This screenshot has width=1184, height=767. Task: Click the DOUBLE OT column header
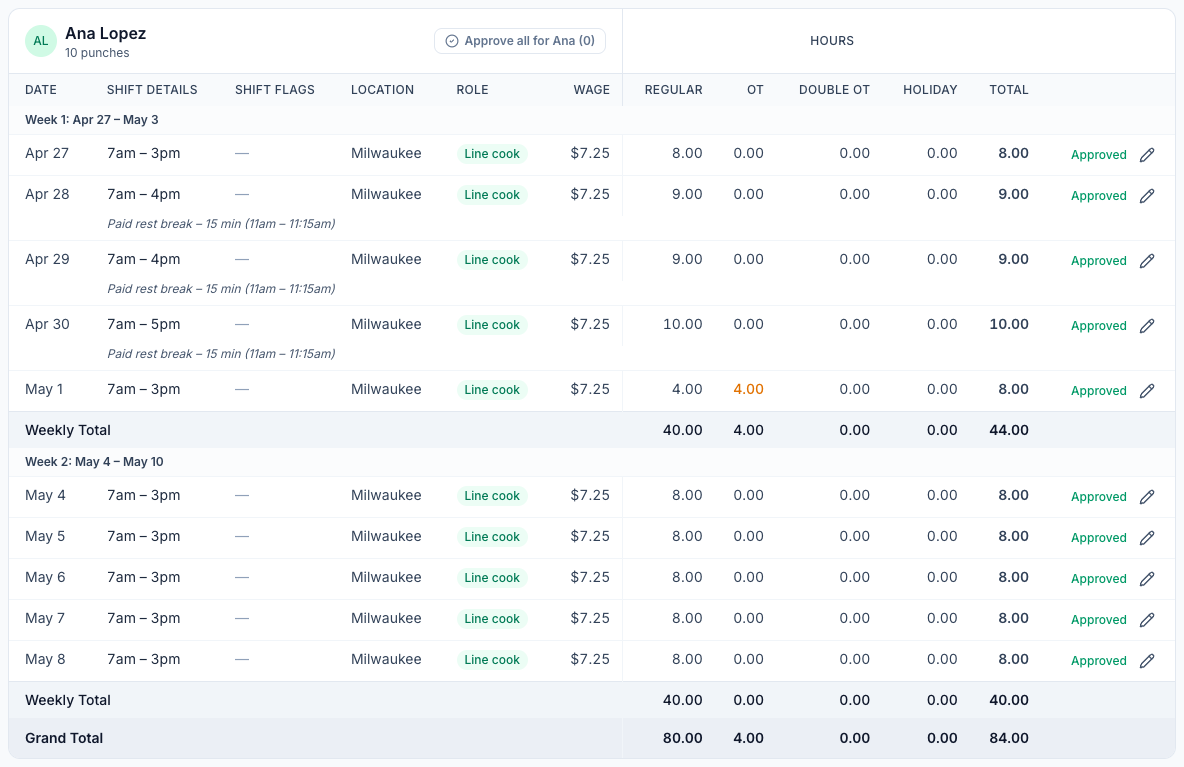[x=834, y=90]
